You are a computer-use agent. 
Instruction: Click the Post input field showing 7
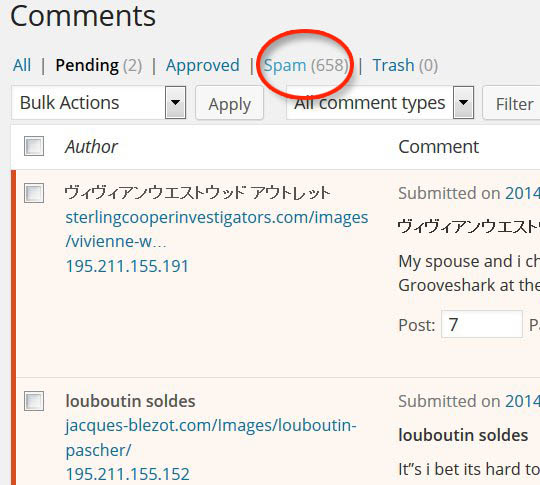tap(482, 324)
